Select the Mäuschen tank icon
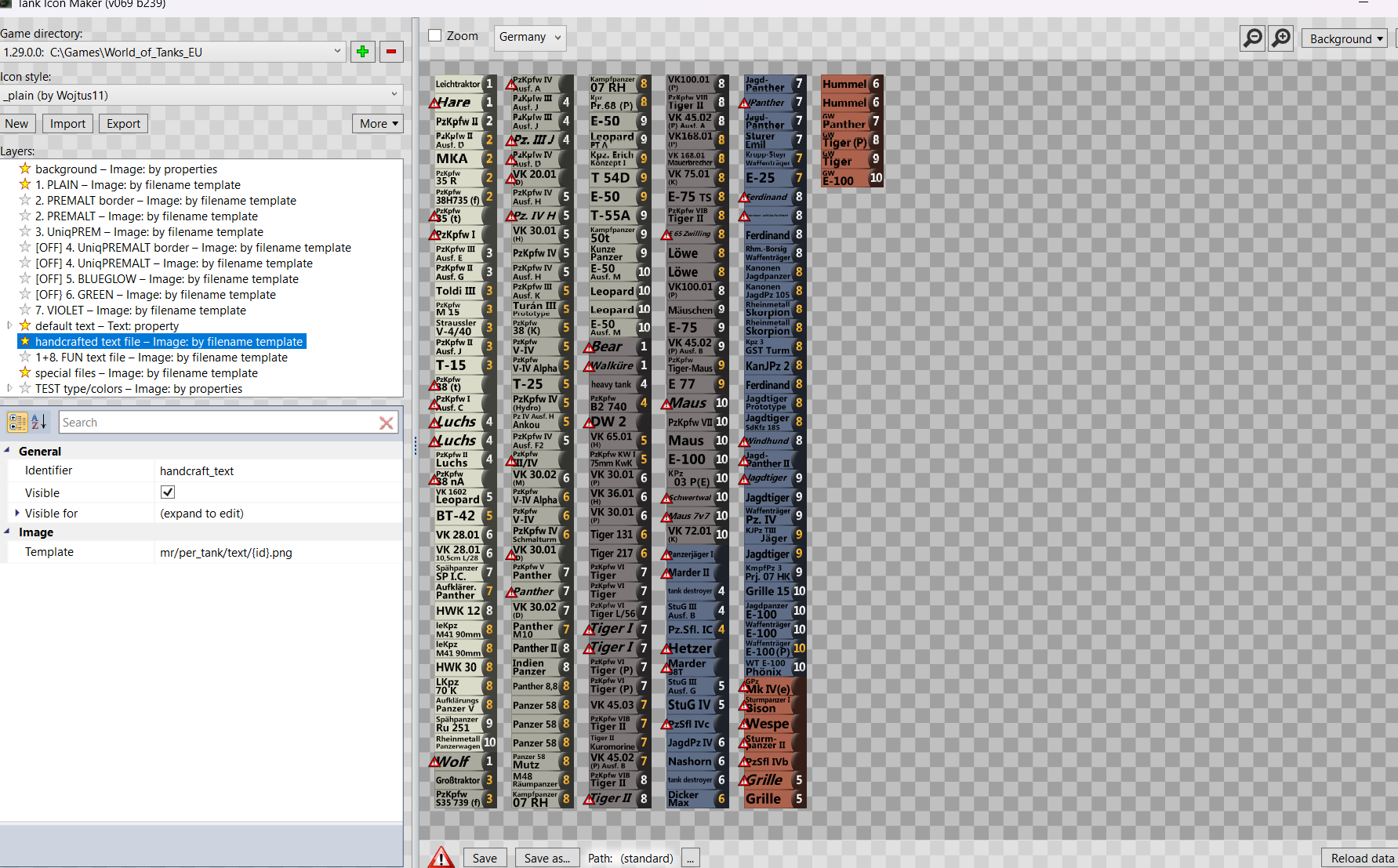The height and width of the screenshot is (868, 1398). (697, 310)
